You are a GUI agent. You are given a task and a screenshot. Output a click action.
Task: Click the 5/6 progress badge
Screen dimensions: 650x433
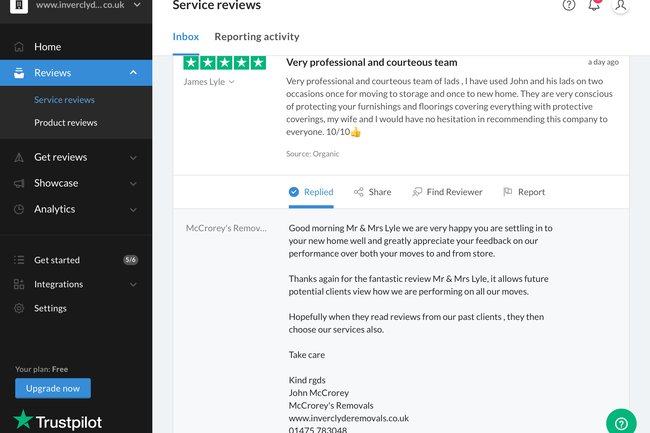(131, 260)
